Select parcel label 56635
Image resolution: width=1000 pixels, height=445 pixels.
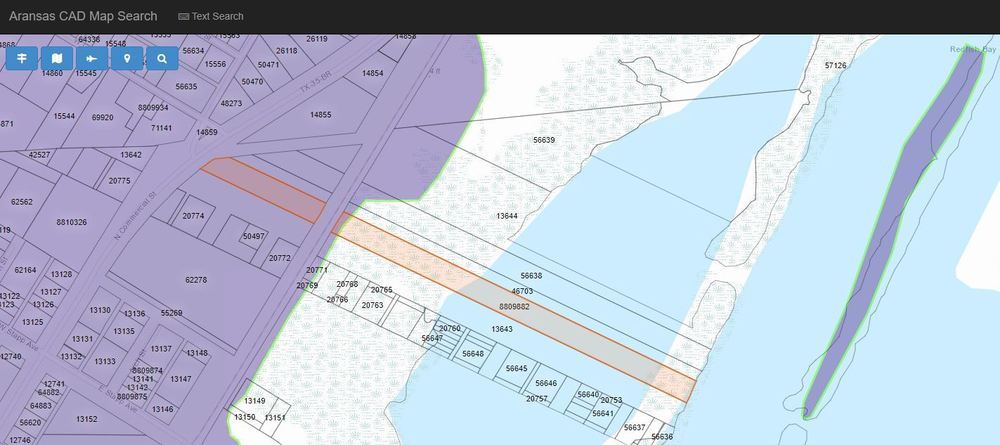pyautogui.click(x=186, y=87)
